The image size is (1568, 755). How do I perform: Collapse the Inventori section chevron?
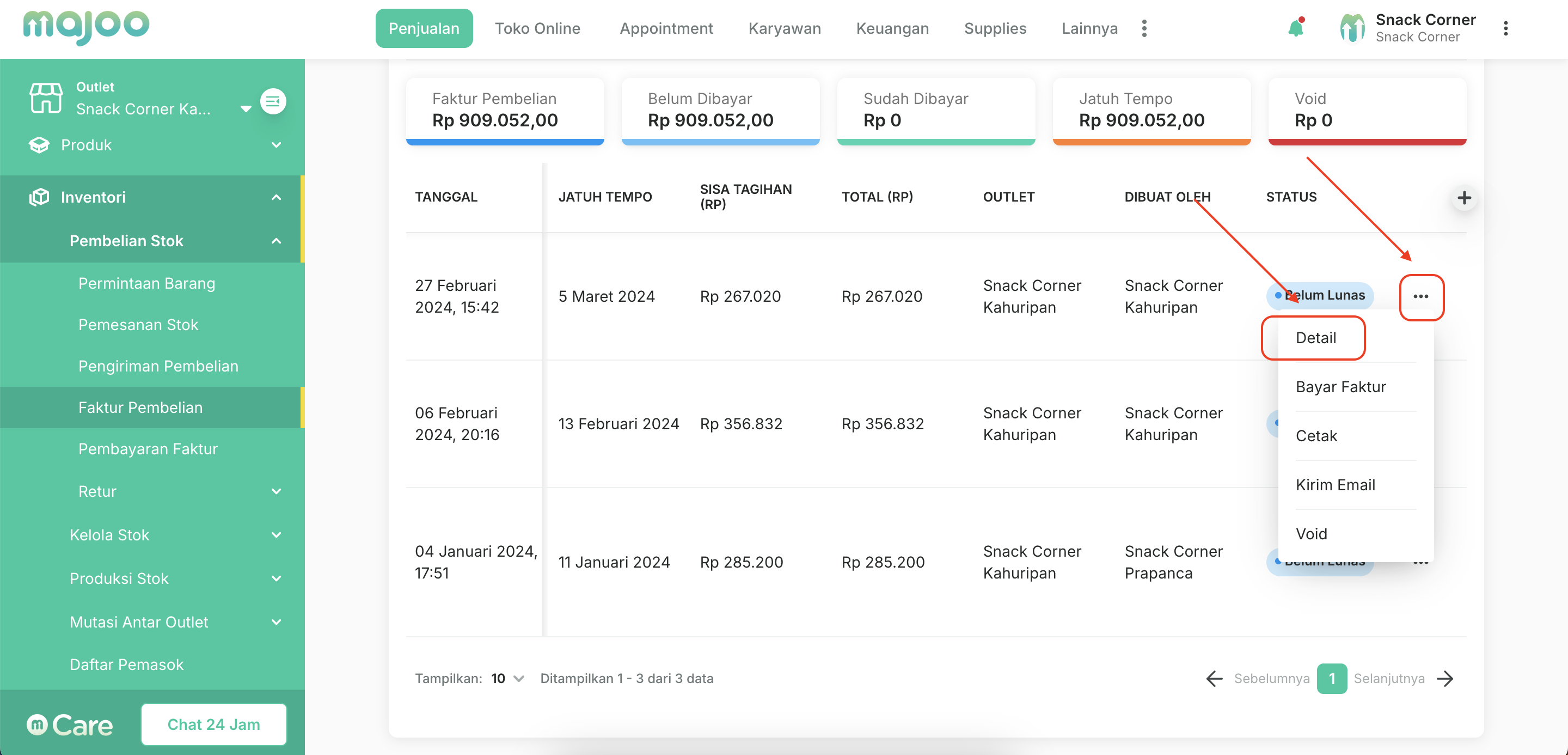275,197
